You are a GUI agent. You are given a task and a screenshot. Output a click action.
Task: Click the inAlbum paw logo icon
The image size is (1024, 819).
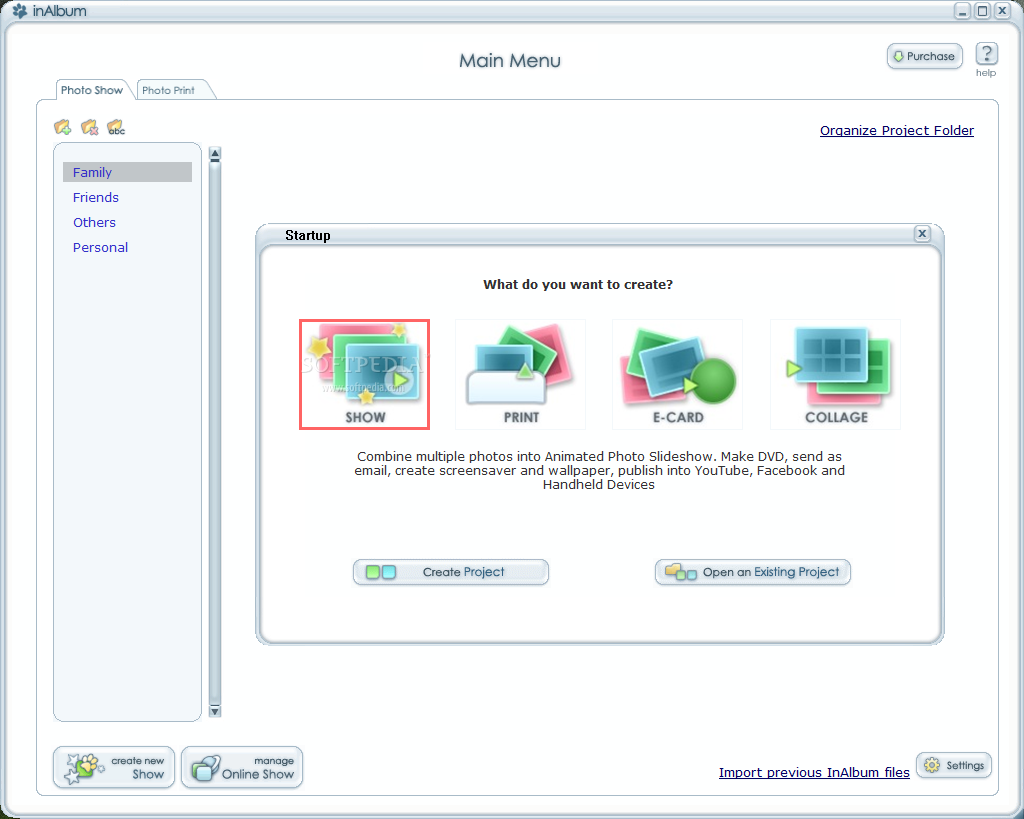point(20,11)
